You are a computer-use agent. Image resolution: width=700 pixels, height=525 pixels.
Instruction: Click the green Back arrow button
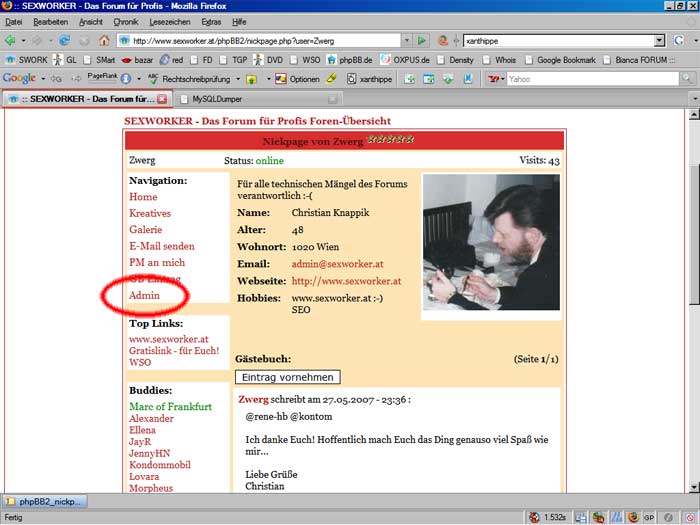[x=10, y=41]
